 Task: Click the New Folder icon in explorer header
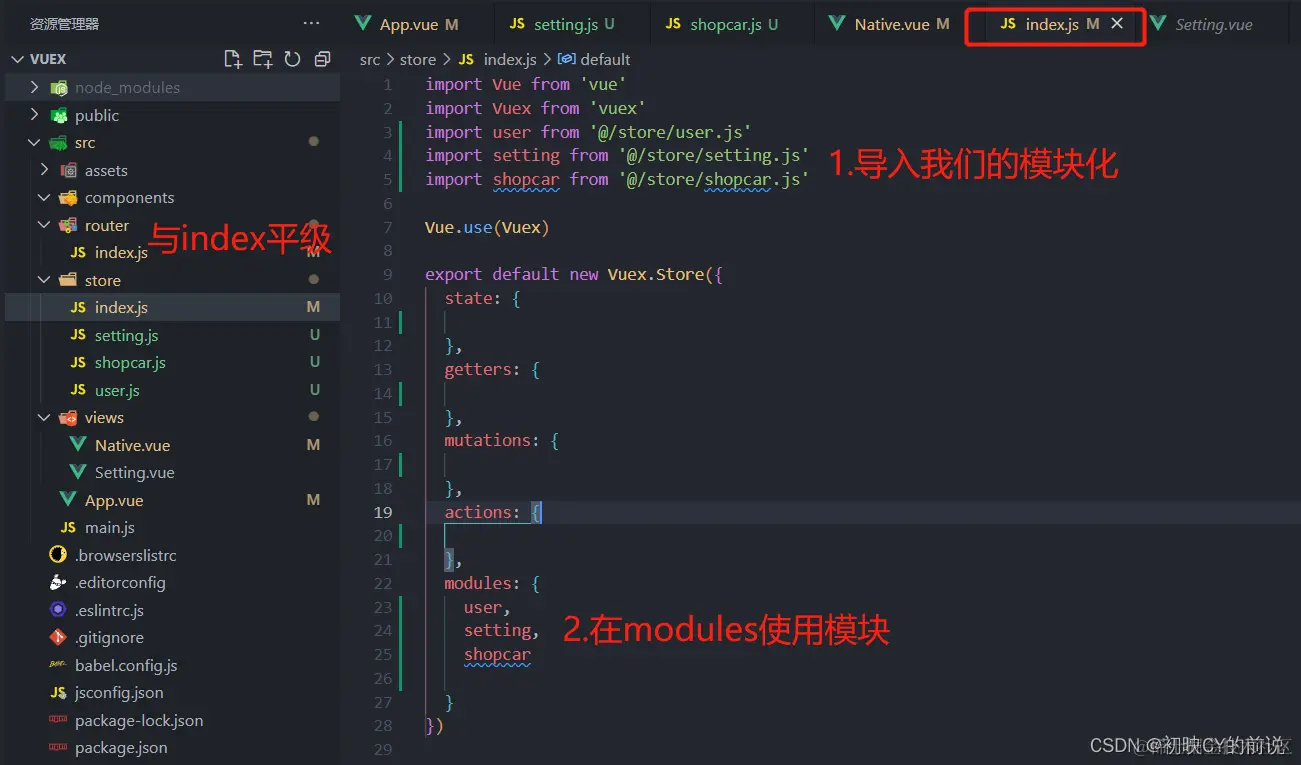pos(262,59)
